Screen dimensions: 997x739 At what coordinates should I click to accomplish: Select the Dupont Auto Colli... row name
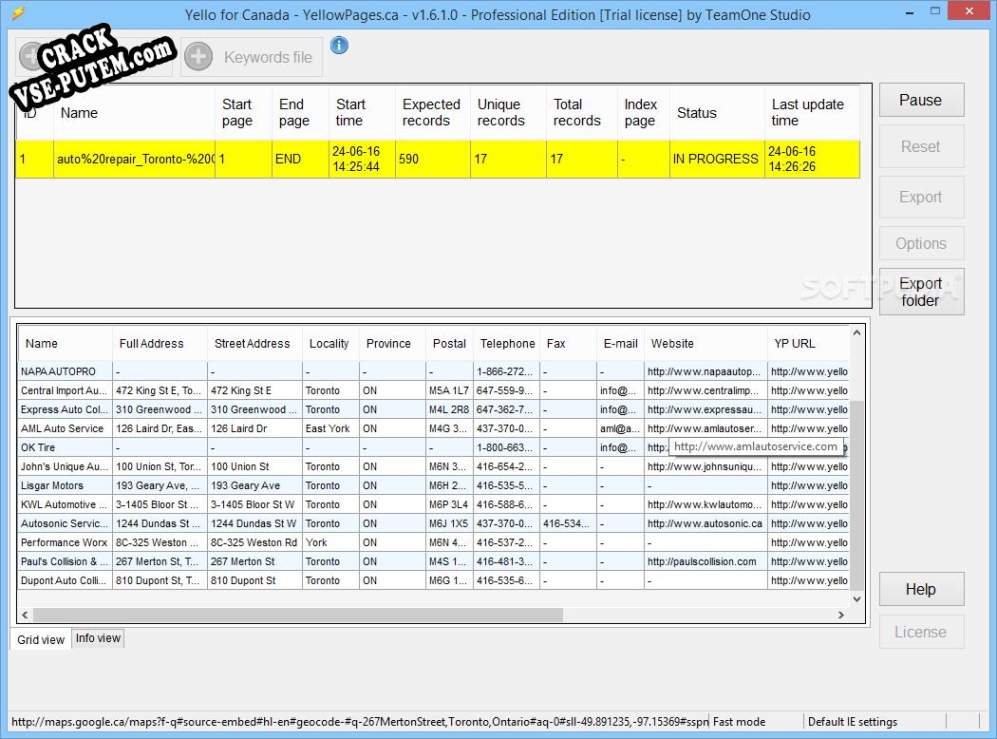pos(64,581)
